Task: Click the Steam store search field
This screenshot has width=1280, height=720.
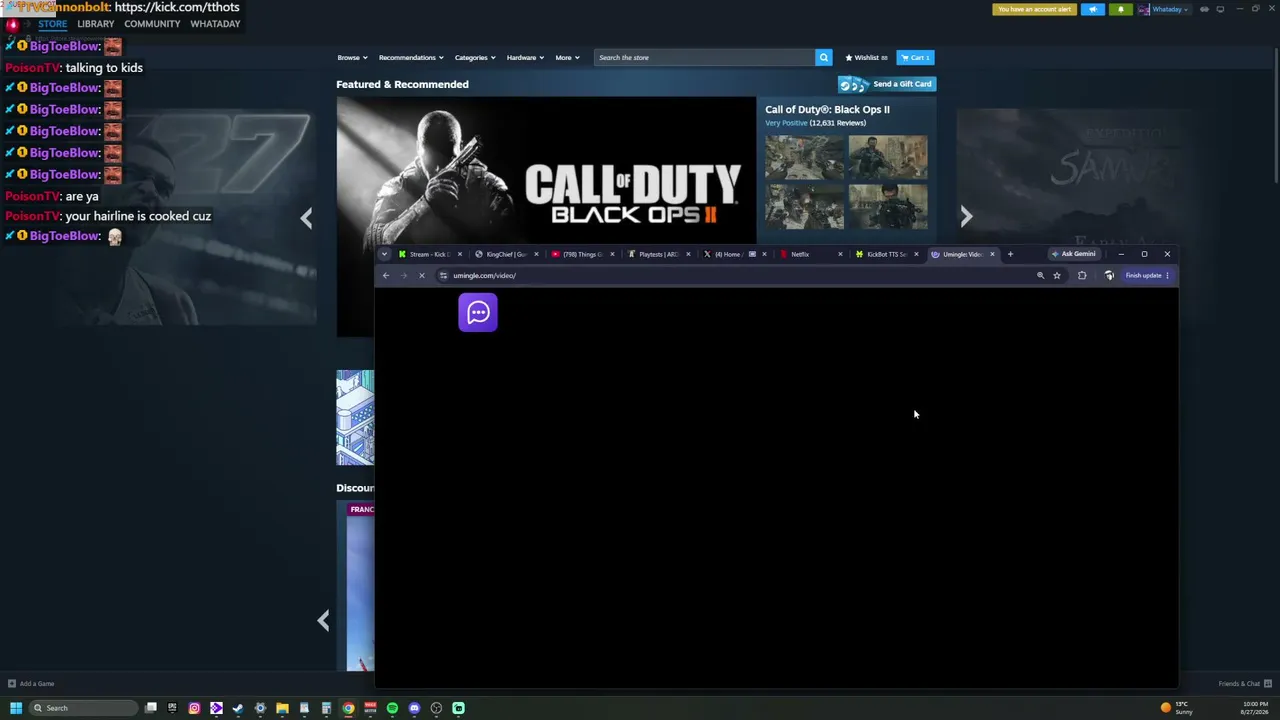Action: coord(704,57)
